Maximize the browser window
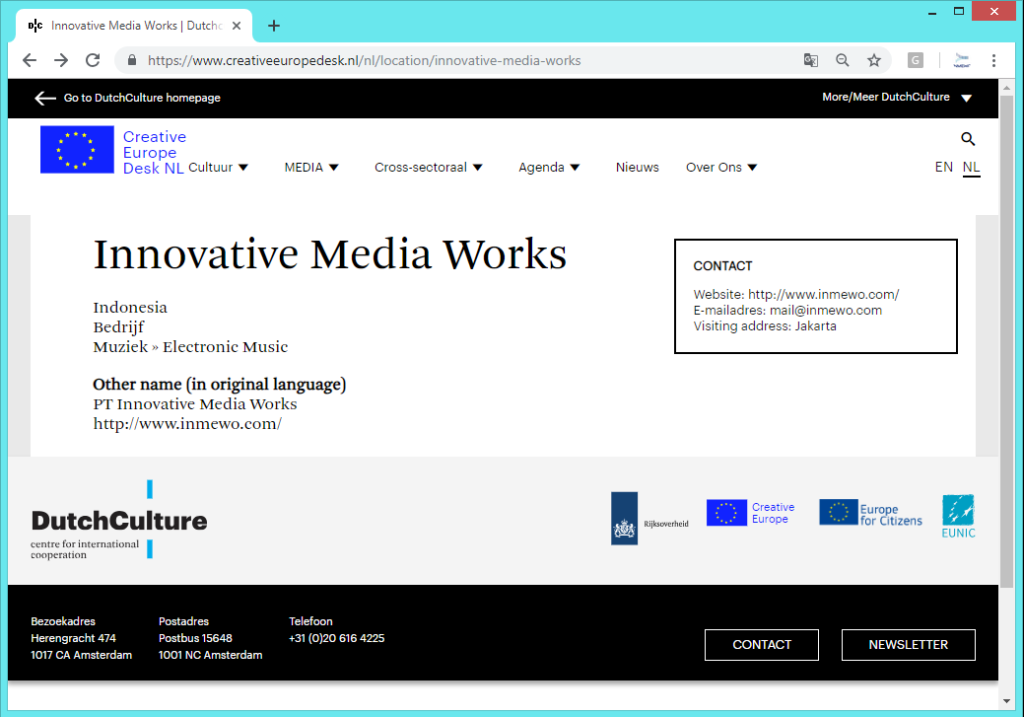1024x717 pixels. 959,12
